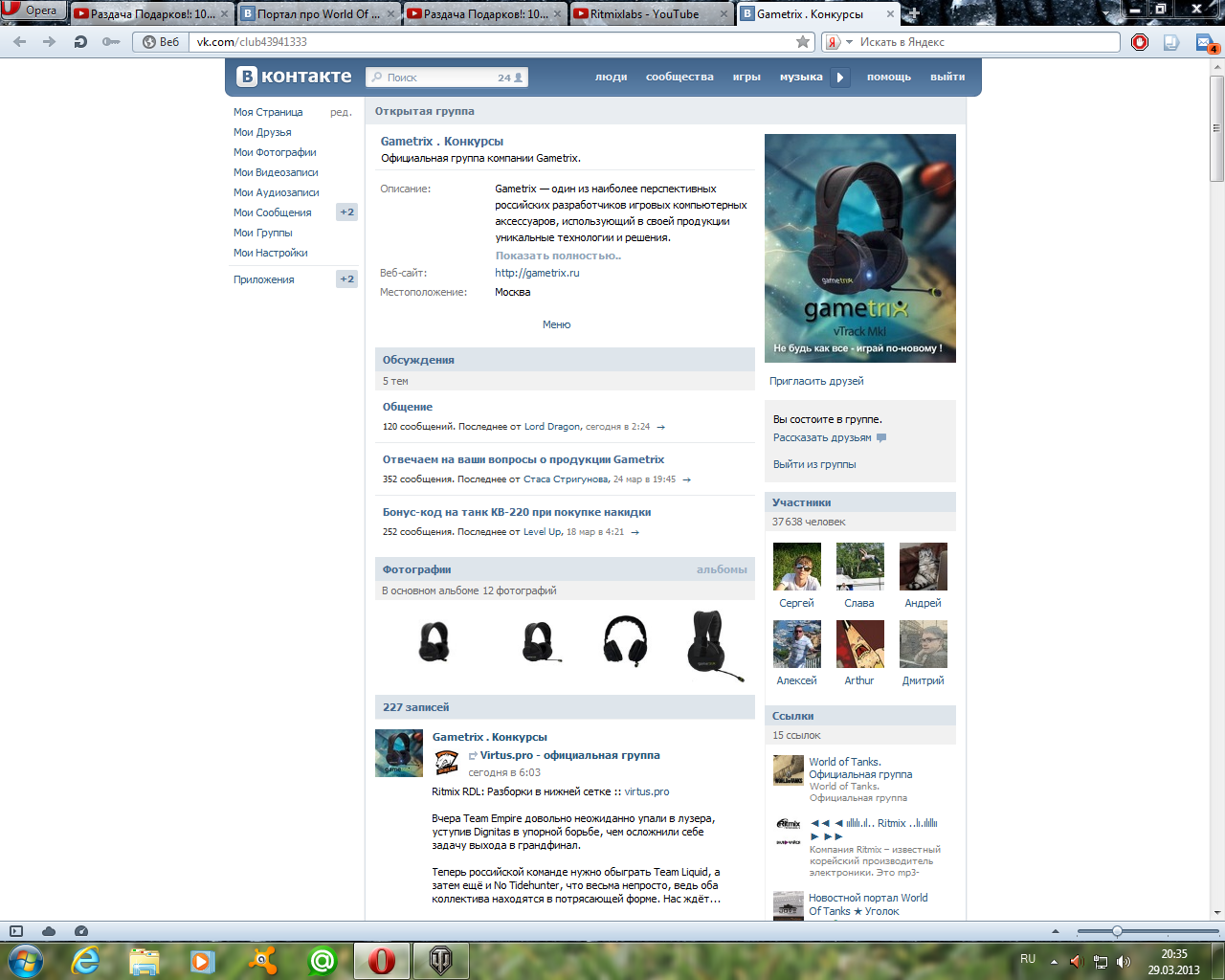This screenshot has height=980, width=1225.
Task: Click Пригласить друзей link
Action: (816, 381)
